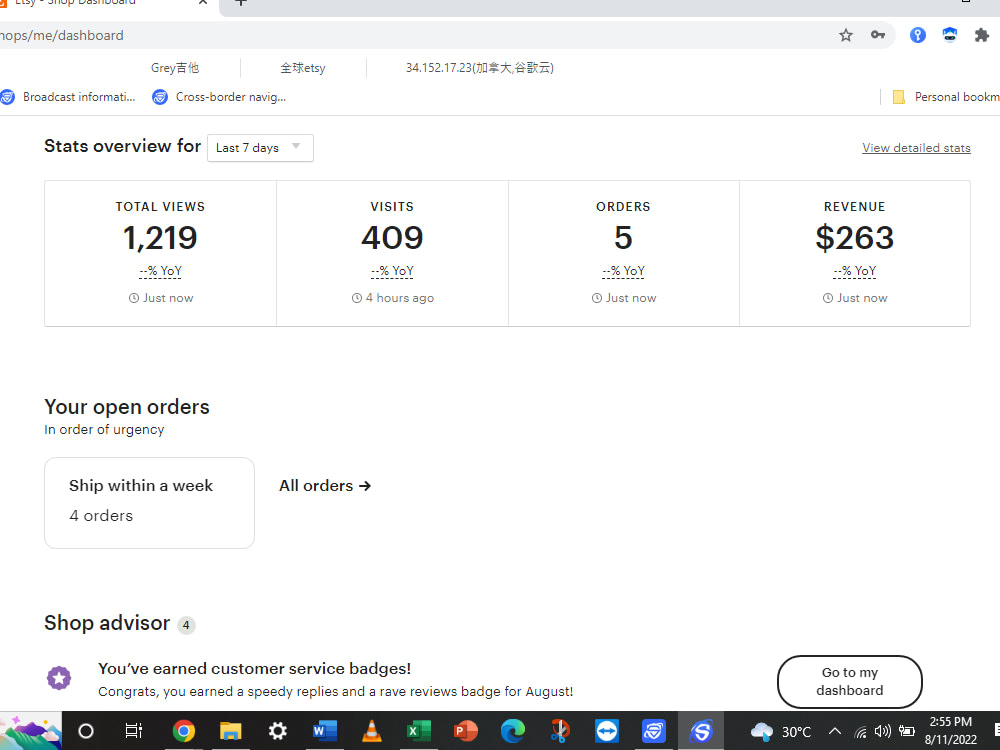This screenshot has height=750, width=1000.
Task: Click the Orders 5 stat
Action: click(x=623, y=237)
